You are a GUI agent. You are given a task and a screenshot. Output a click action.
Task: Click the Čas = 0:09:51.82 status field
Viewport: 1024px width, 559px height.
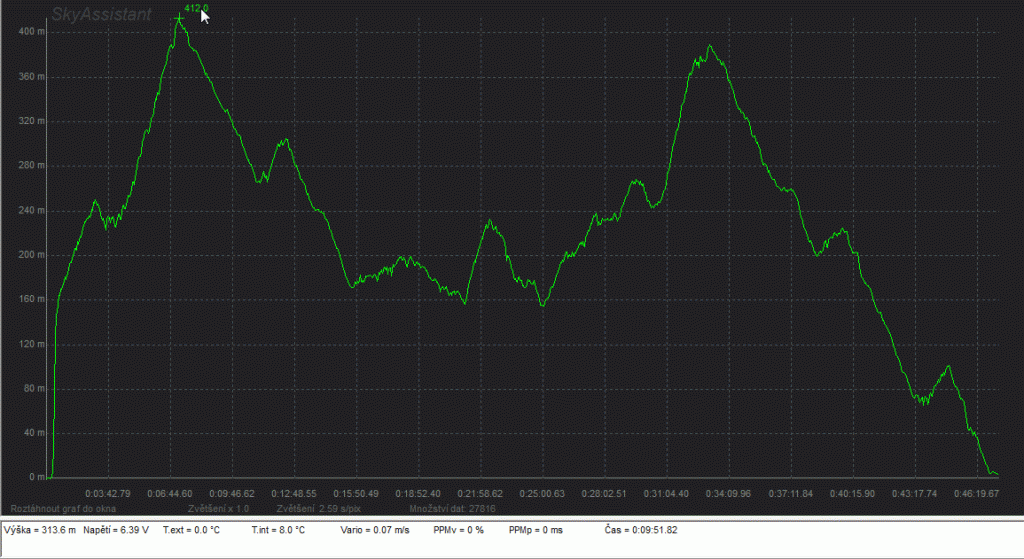[x=641, y=528]
